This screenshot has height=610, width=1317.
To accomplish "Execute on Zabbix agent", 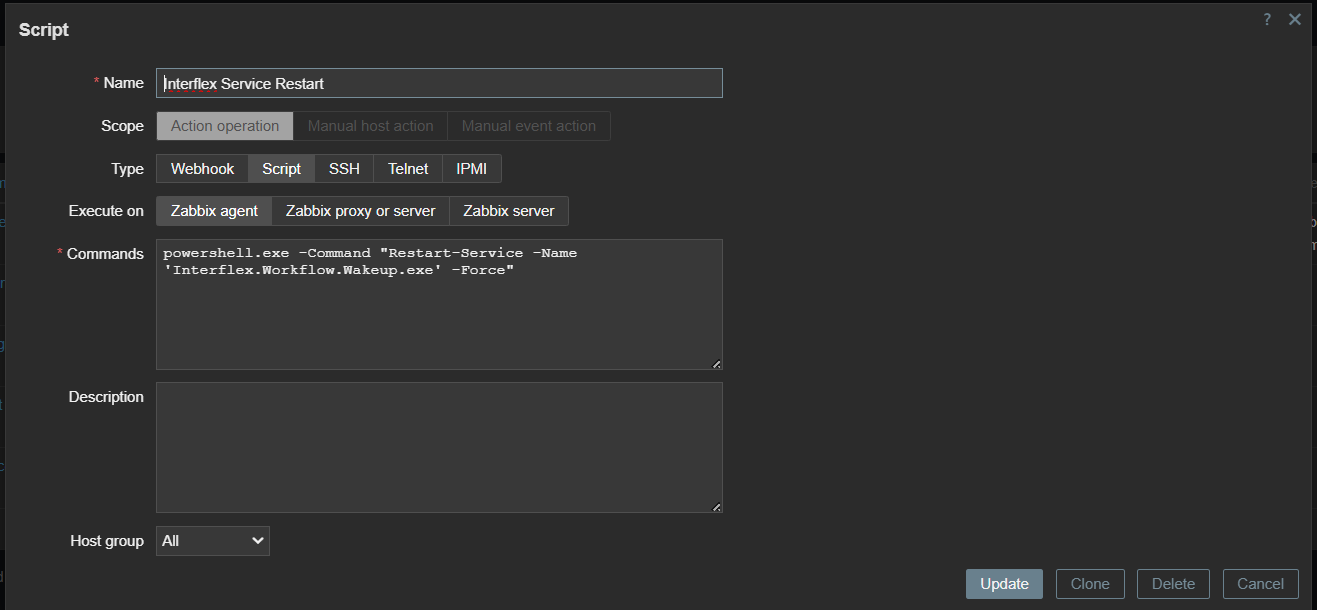I will 214,211.
